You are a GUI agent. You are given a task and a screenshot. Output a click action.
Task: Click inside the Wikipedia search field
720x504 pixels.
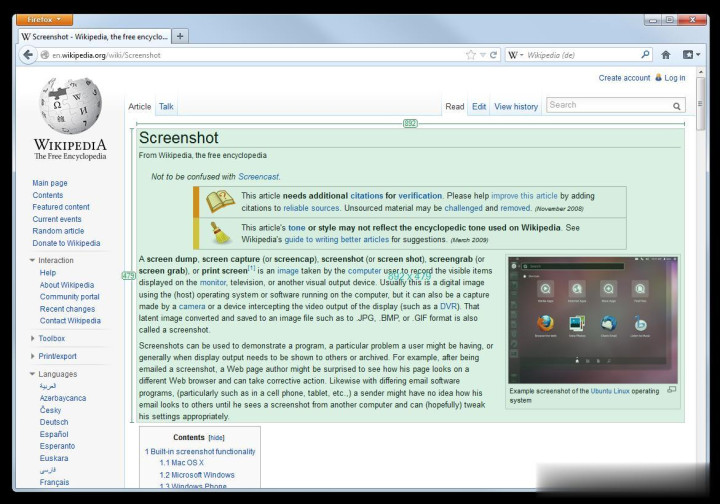pos(608,105)
